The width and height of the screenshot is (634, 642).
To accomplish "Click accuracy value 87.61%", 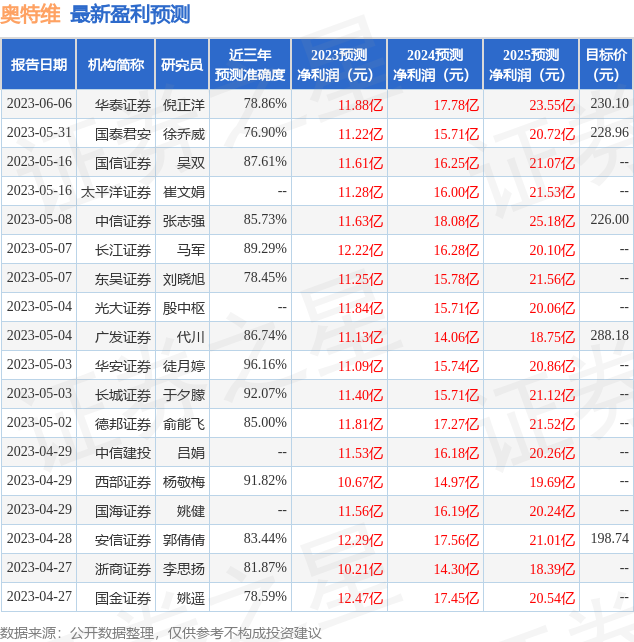I will (x=265, y=162).
